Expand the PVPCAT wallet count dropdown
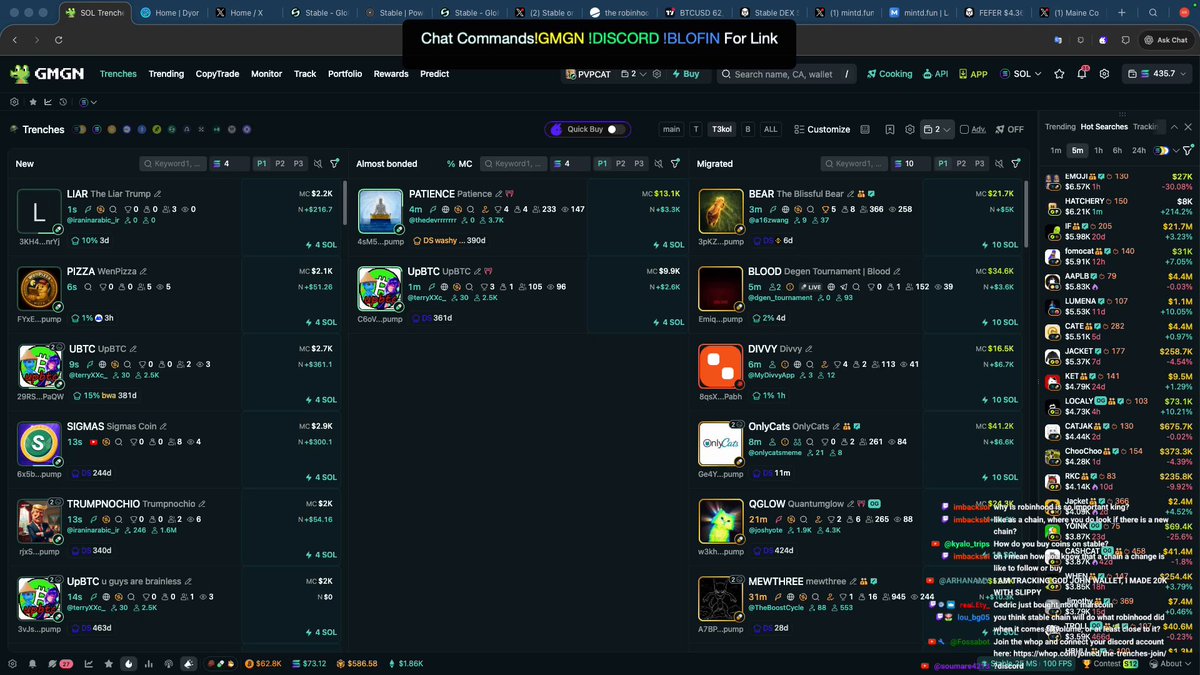 coord(633,74)
